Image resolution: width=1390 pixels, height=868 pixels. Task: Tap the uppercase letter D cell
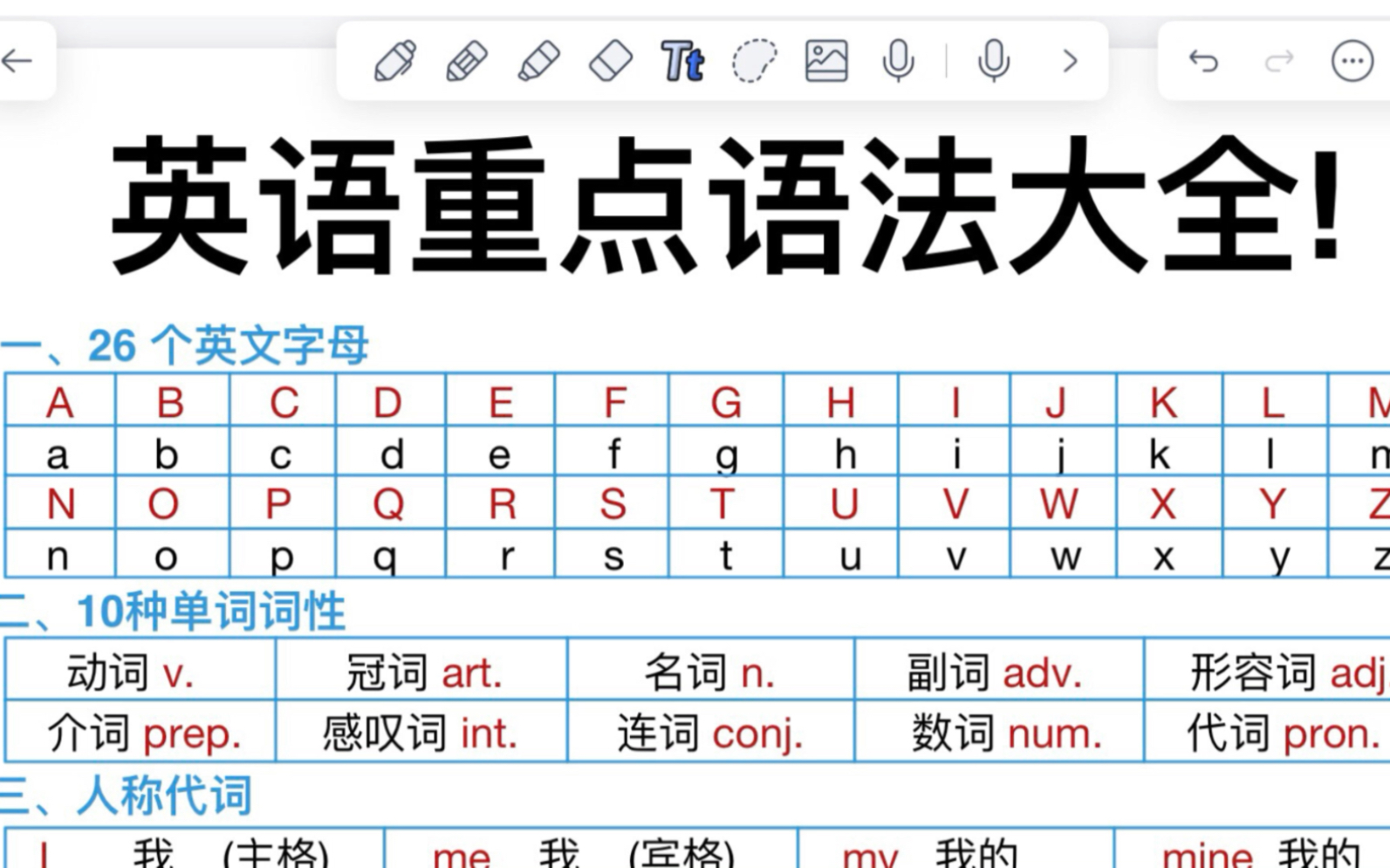(390, 400)
